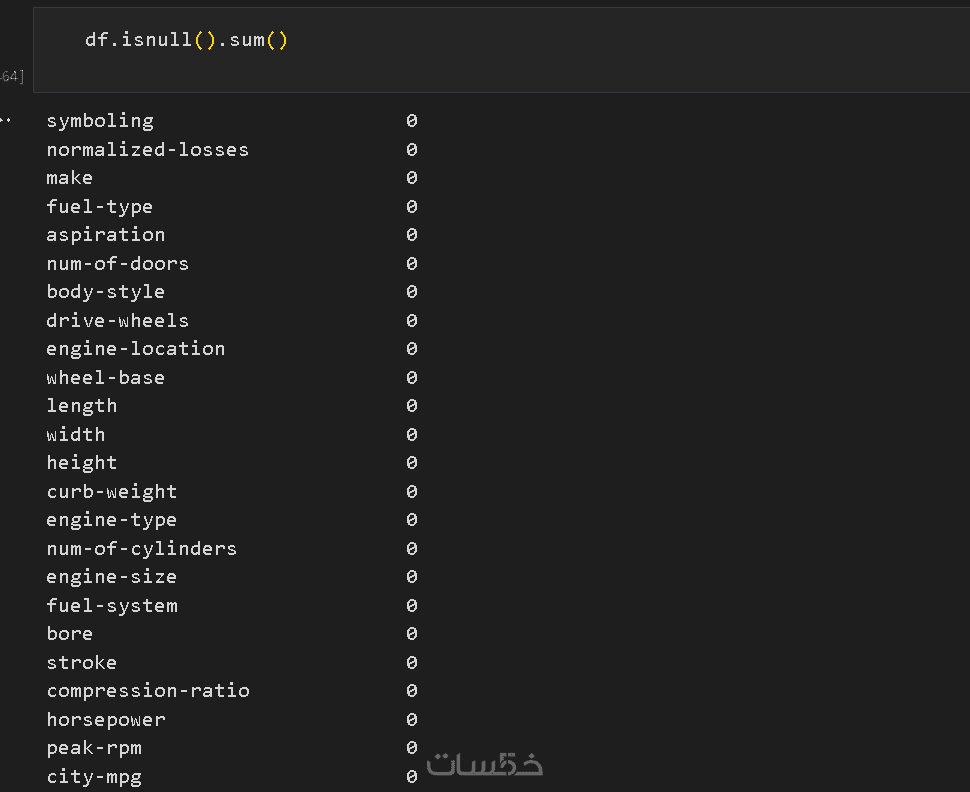Screen dimensions: 970x792
Task: Click the watermark logo over the output
Action: [485, 764]
